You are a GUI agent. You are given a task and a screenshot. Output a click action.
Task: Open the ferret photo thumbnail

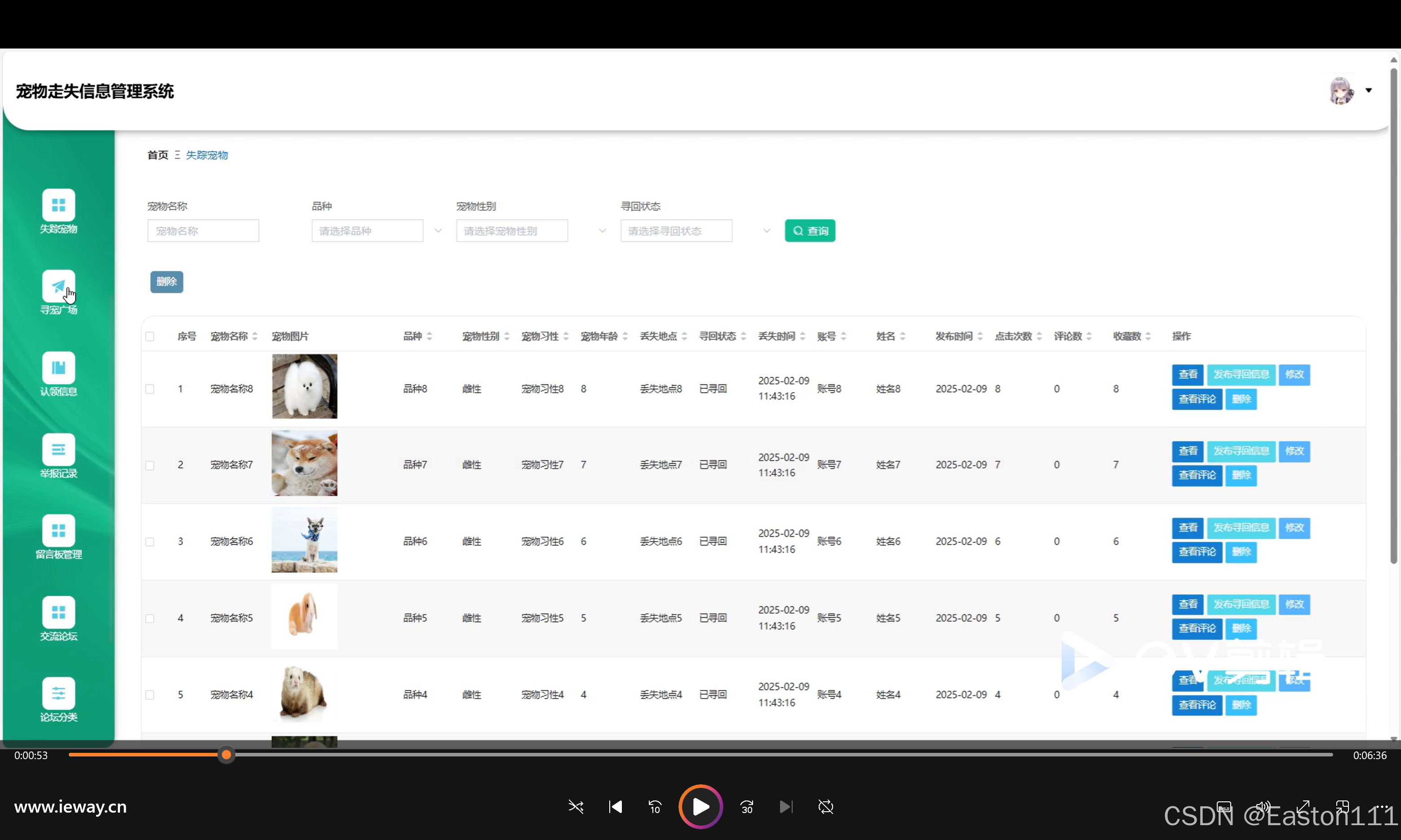click(305, 694)
